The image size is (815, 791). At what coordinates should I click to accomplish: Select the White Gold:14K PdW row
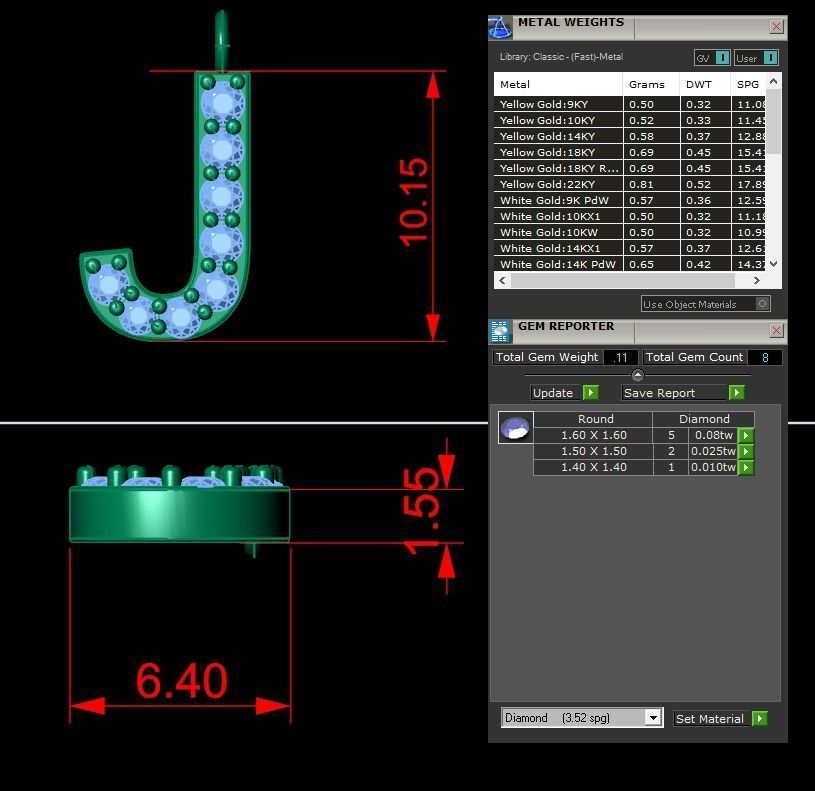pyautogui.click(x=629, y=264)
